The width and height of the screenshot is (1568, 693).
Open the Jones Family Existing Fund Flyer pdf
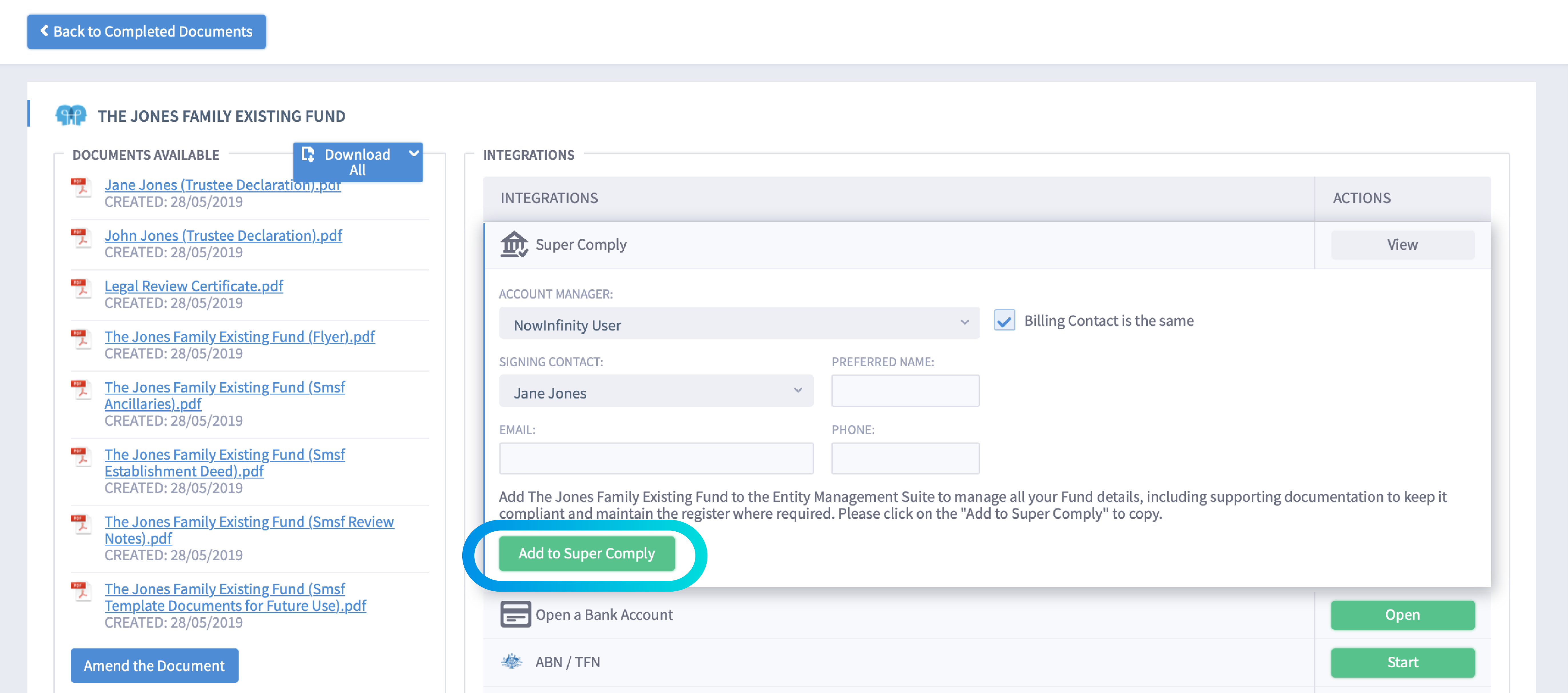point(239,337)
